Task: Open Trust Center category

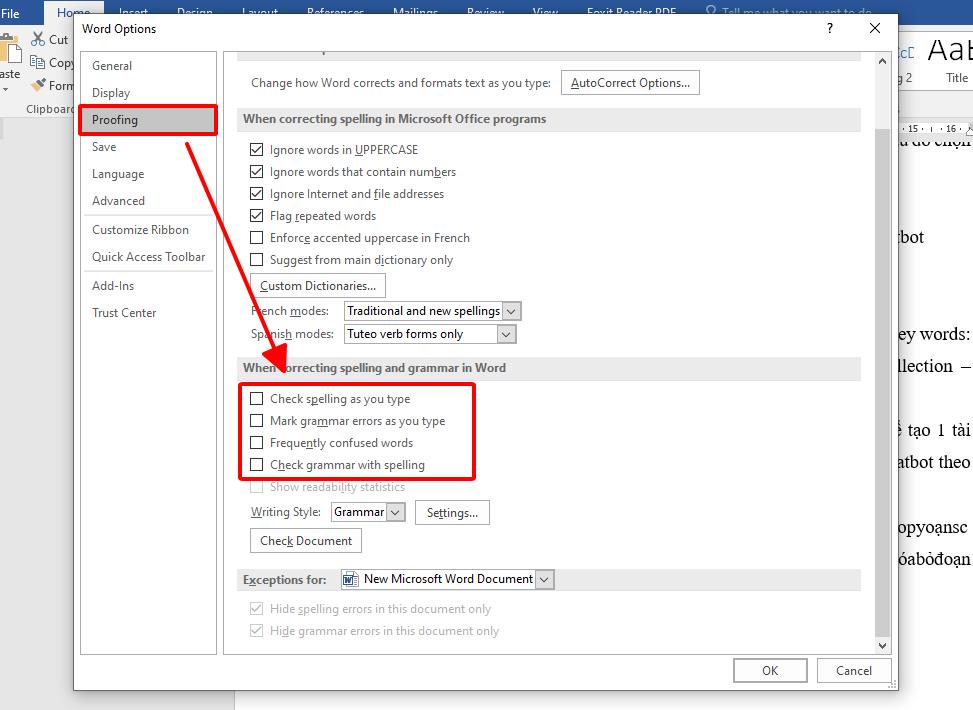Action: click(148, 313)
